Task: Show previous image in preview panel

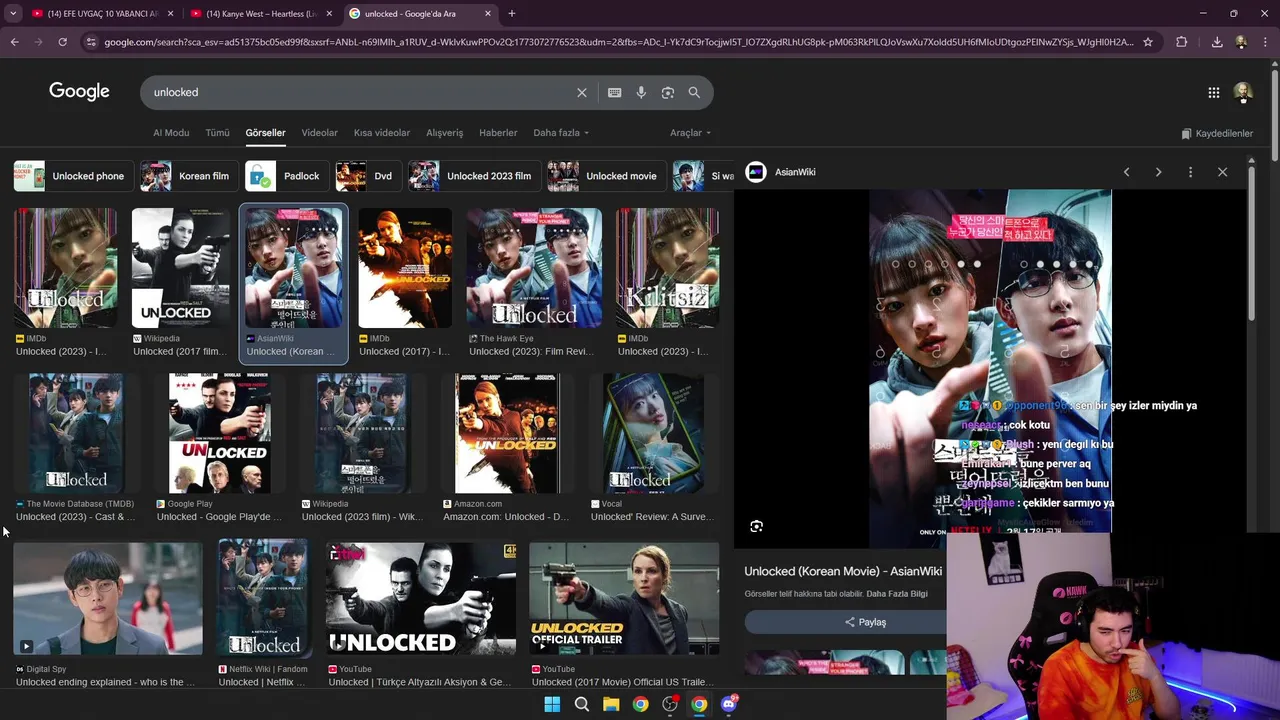Action: (1126, 172)
